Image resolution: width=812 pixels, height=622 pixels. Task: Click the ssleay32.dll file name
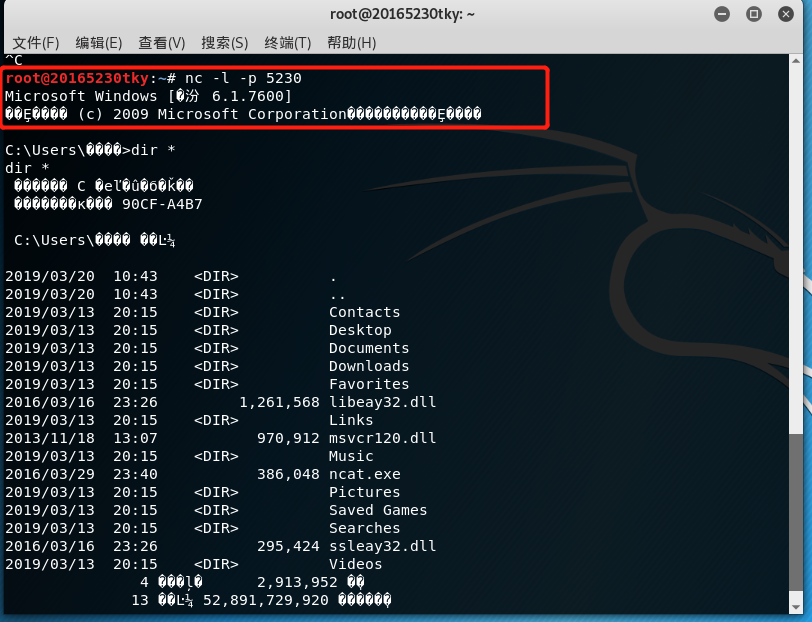[383, 546]
